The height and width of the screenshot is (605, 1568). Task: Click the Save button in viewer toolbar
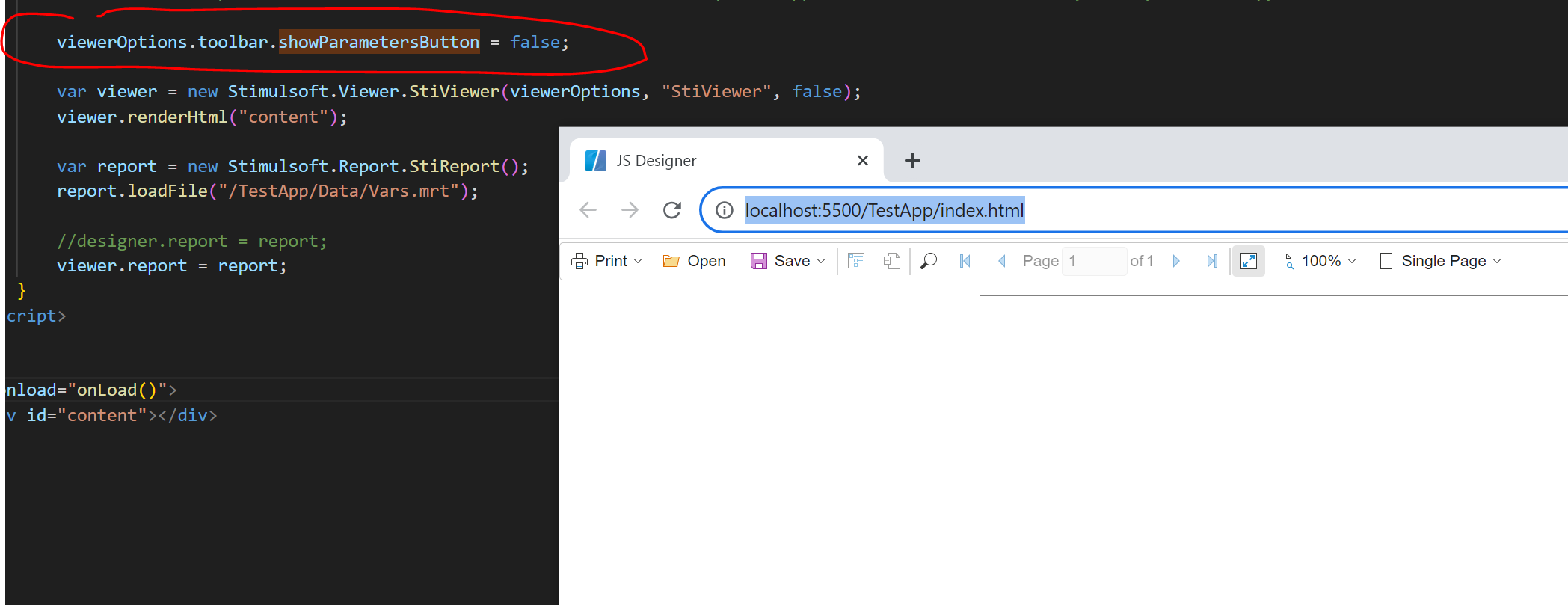788,261
